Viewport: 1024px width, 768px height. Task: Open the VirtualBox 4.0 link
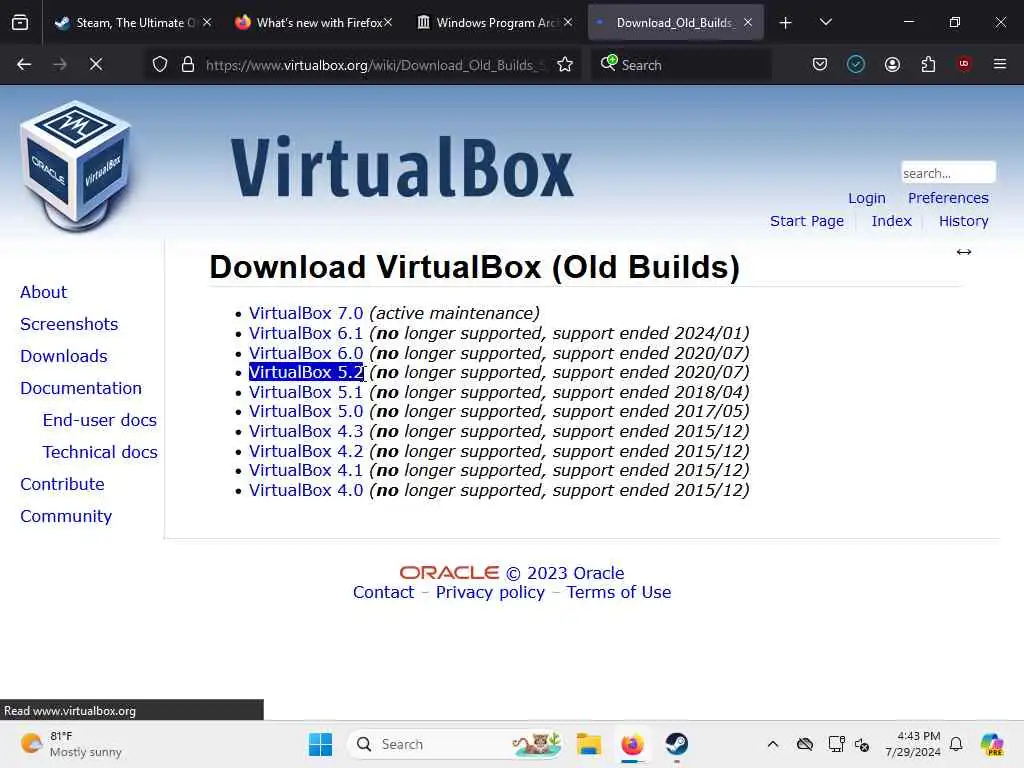306,490
